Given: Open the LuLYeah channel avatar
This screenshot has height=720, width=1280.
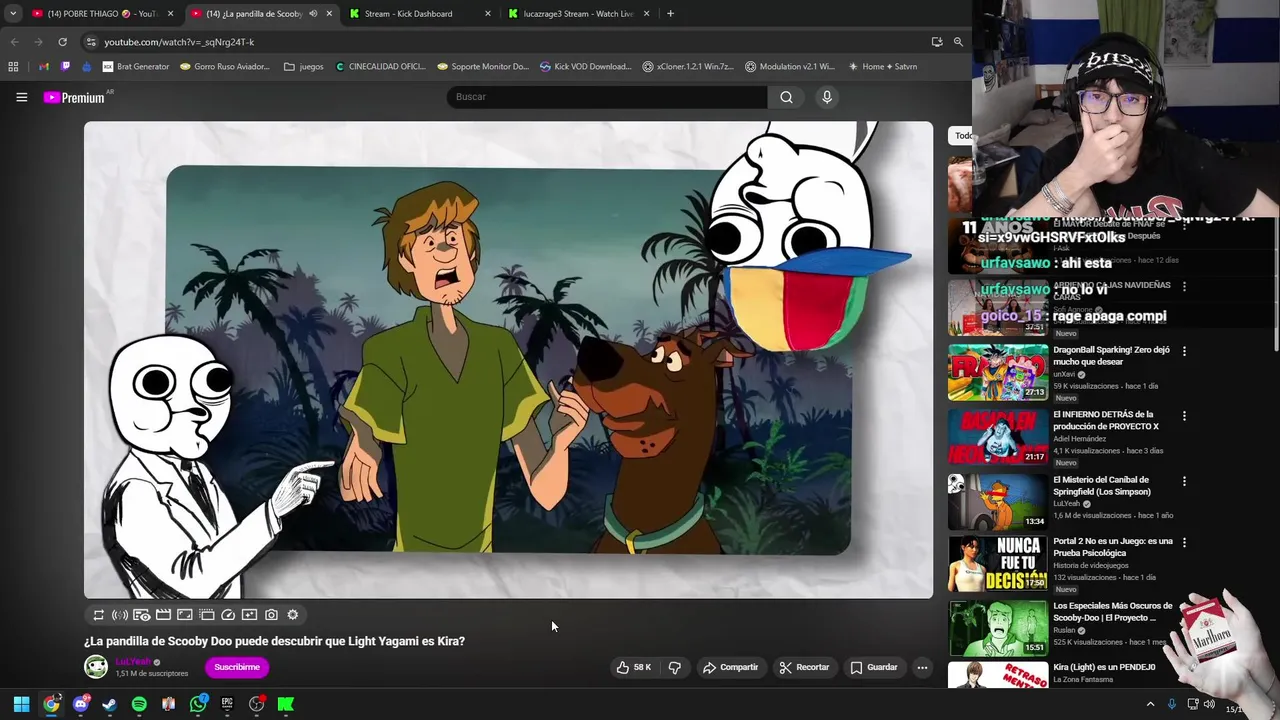Looking at the screenshot, I should [96, 667].
